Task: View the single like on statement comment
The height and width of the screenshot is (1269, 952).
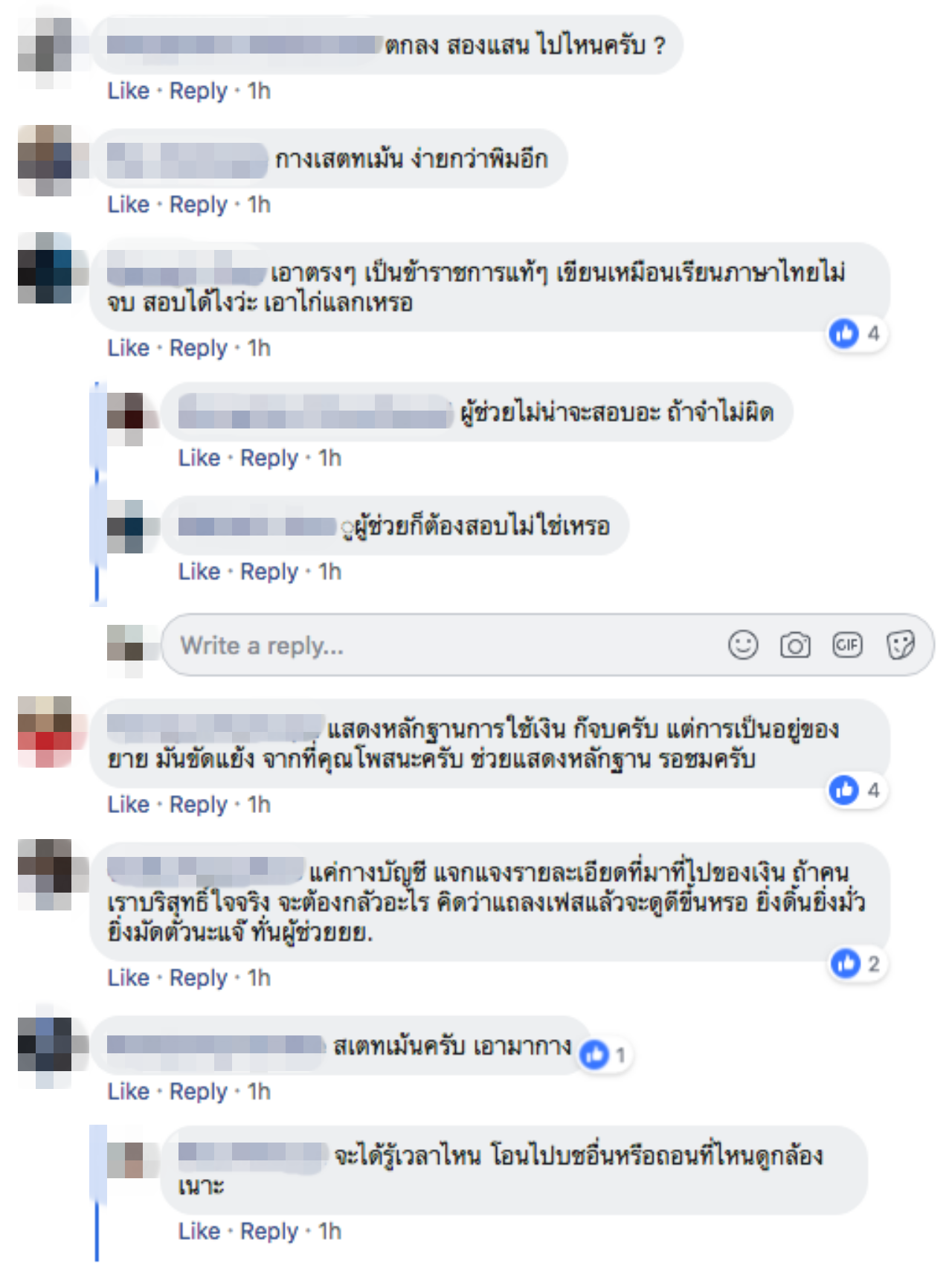Action: coord(604,1055)
